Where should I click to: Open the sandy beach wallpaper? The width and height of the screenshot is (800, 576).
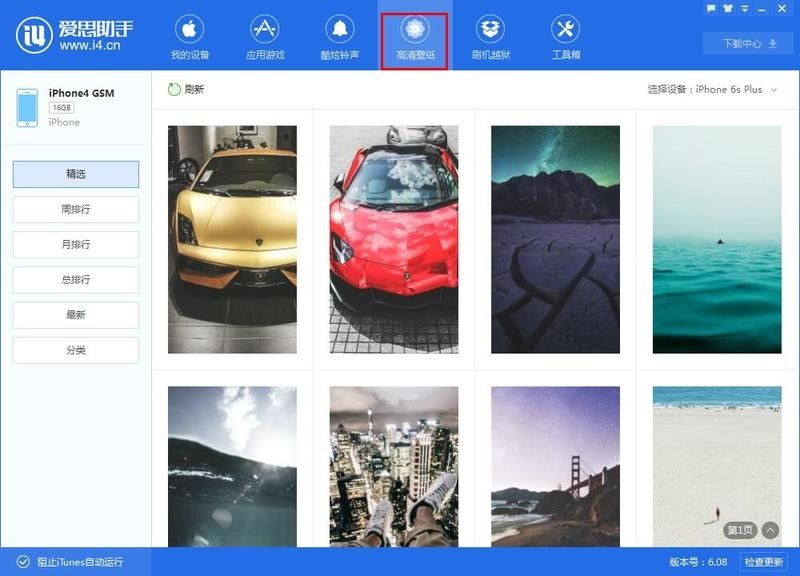[x=717, y=466]
